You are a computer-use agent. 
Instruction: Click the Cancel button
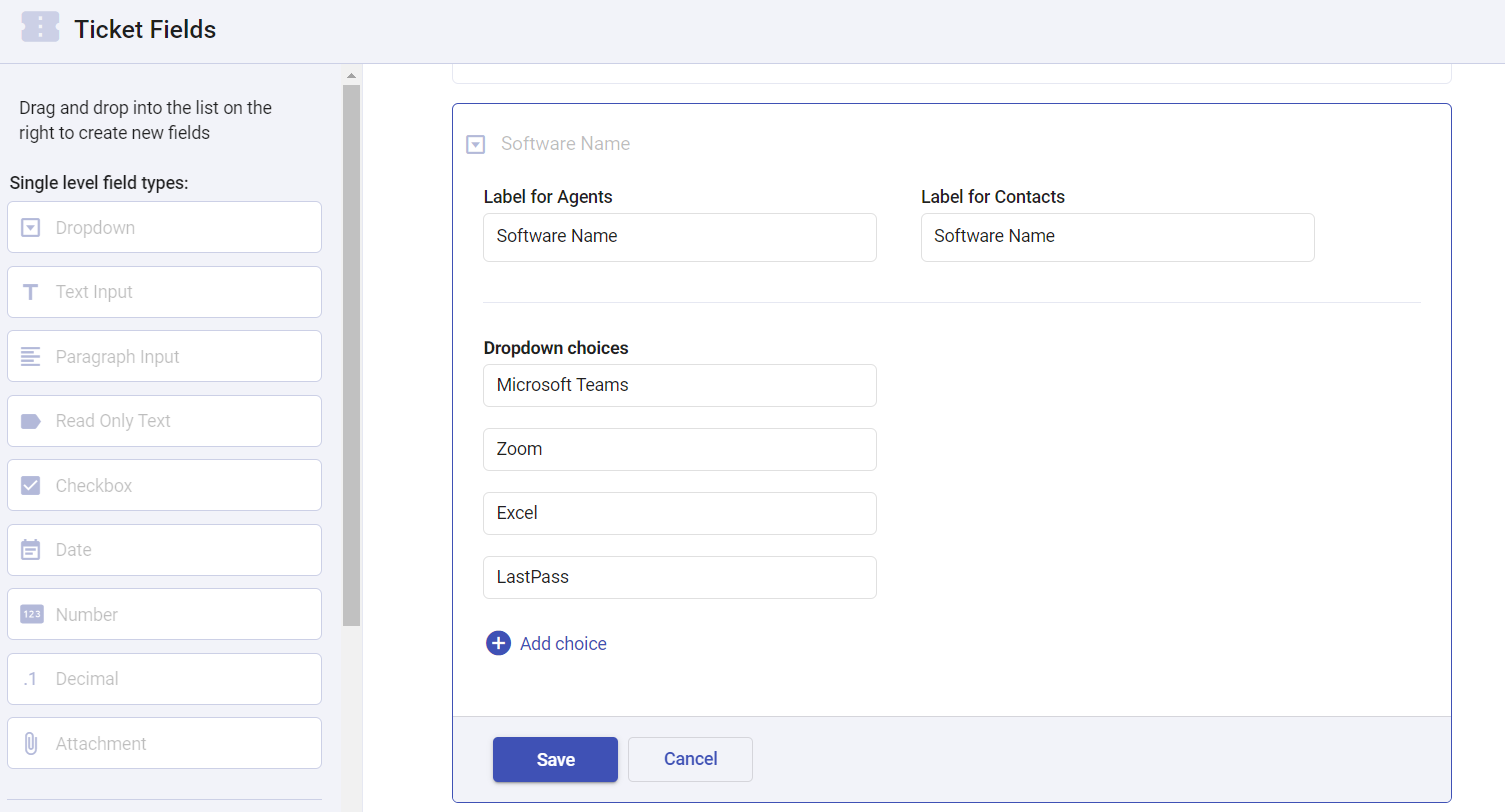(x=690, y=759)
